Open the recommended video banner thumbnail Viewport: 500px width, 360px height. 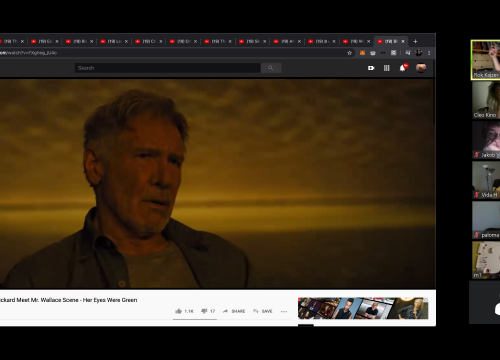[363, 308]
